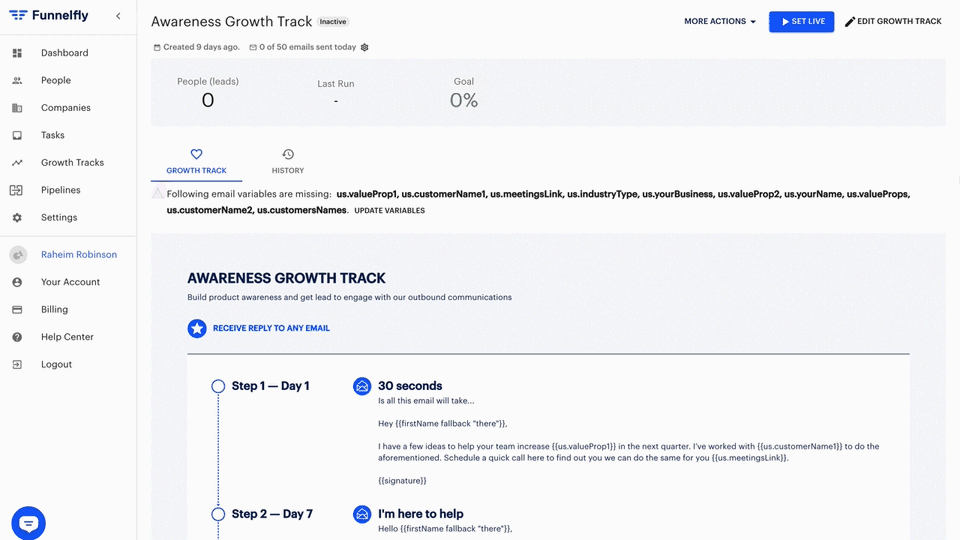Click the Step 1 — Day 1 label

[271, 386]
